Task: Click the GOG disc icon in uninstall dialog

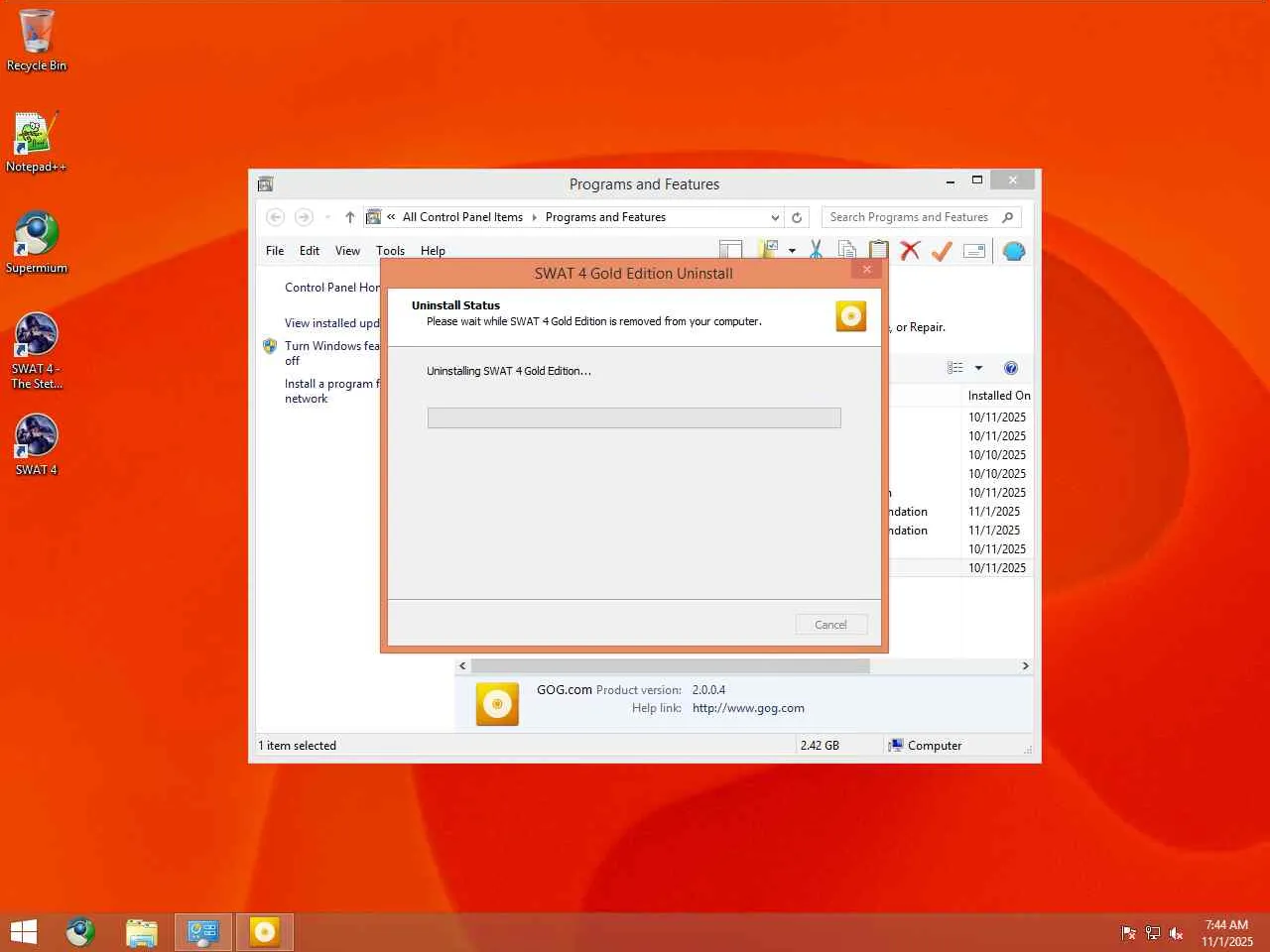Action: [x=850, y=316]
